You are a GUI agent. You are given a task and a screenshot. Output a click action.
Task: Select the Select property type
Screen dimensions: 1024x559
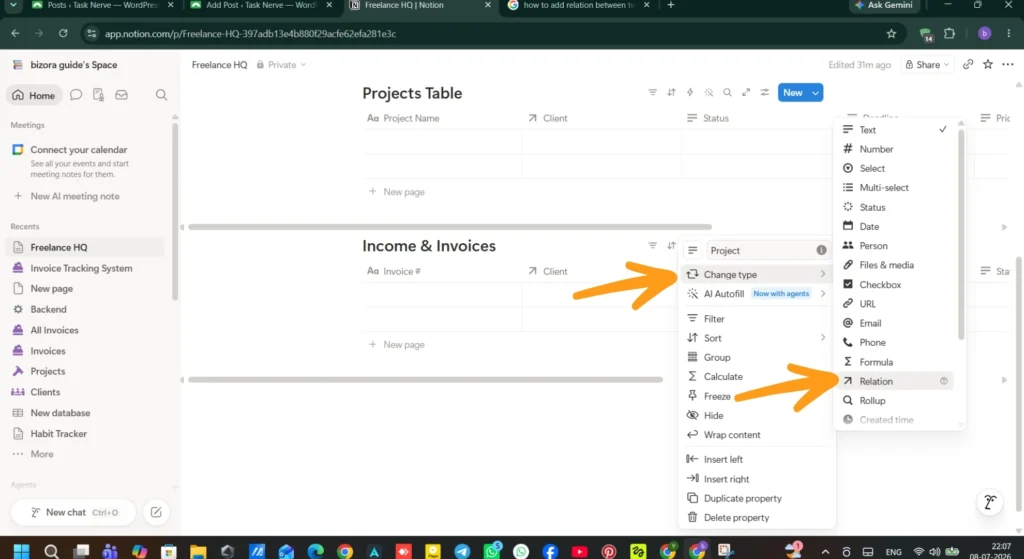[x=894, y=168]
